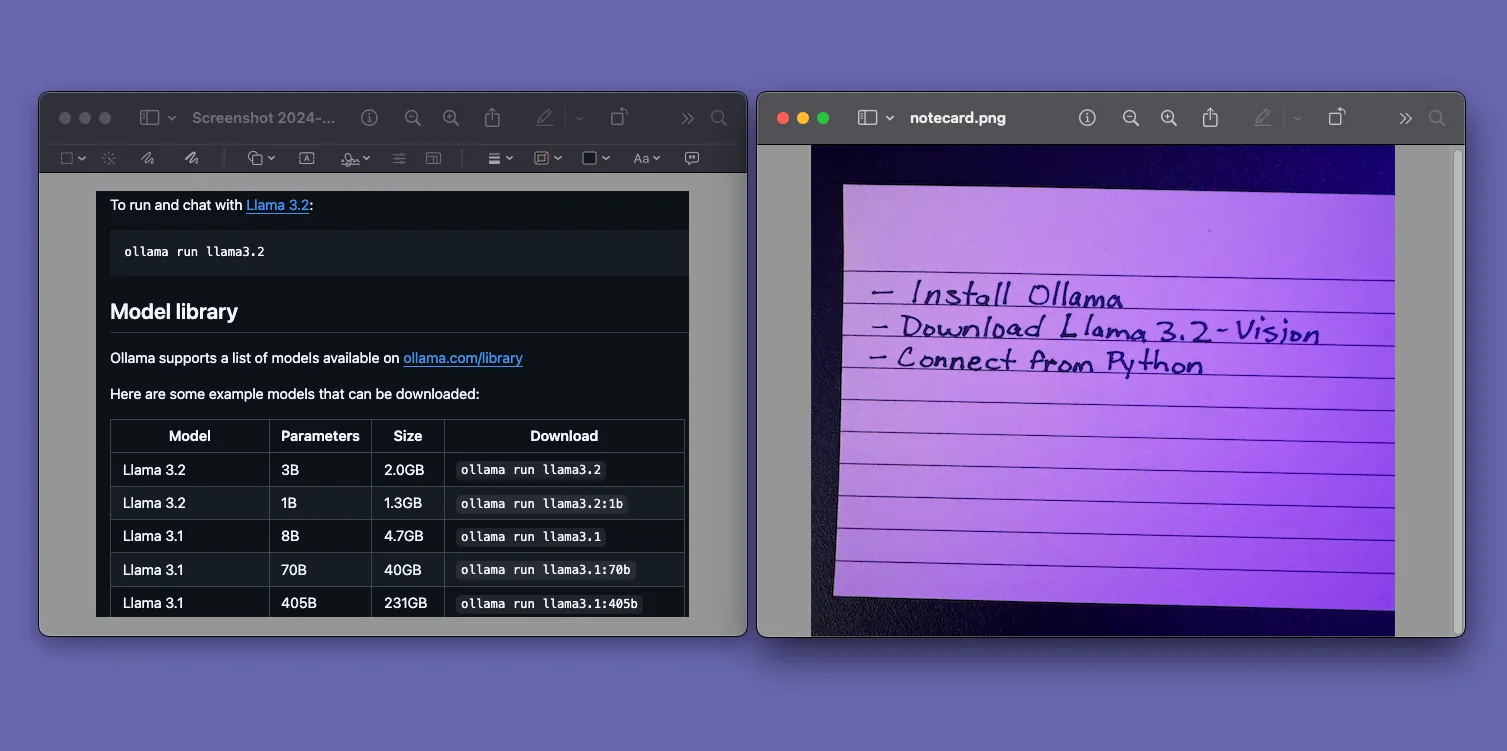The height and width of the screenshot is (751, 1507).
Task: Click the ollama.com/library link
Action: [x=462, y=358]
